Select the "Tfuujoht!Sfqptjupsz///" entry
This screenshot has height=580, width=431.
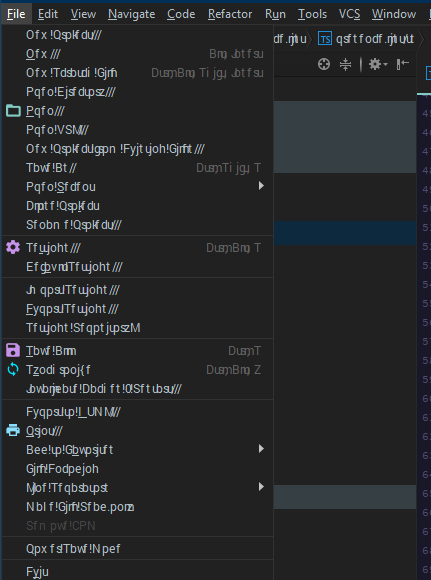click(x=137, y=328)
